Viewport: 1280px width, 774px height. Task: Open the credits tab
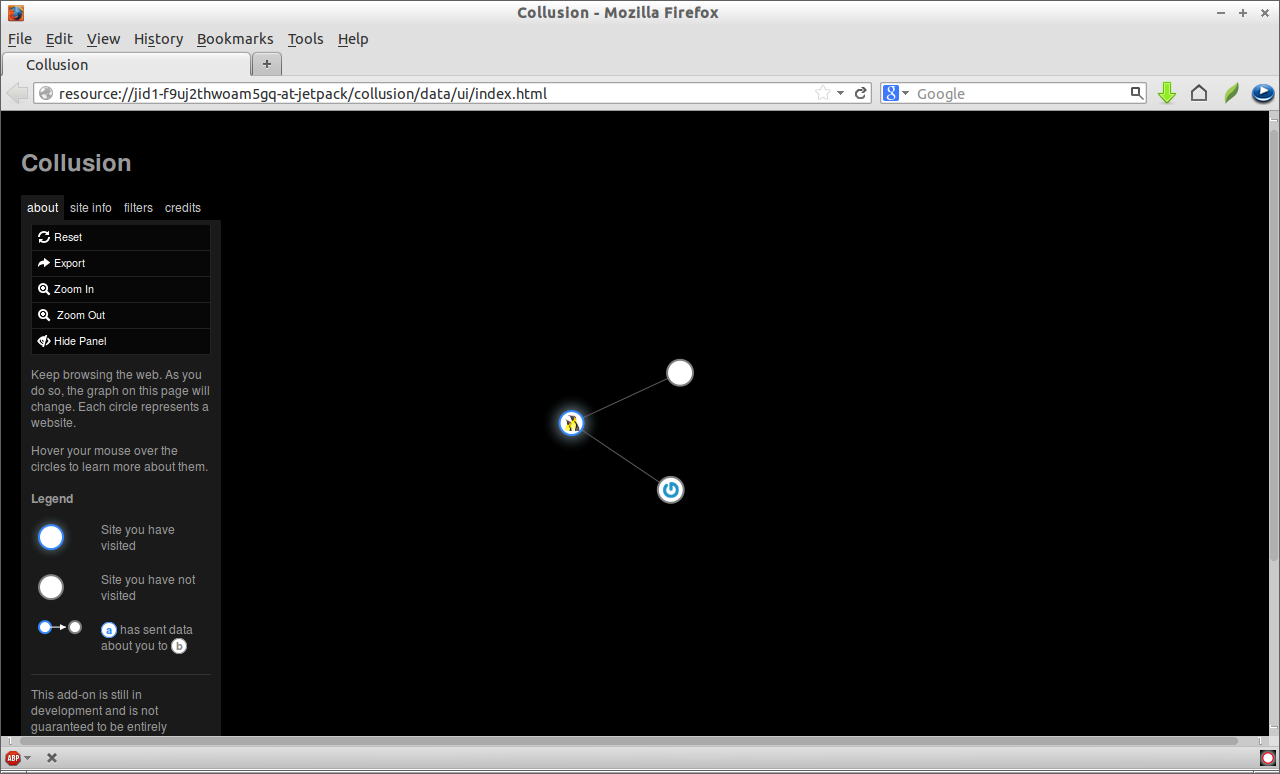coord(183,208)
